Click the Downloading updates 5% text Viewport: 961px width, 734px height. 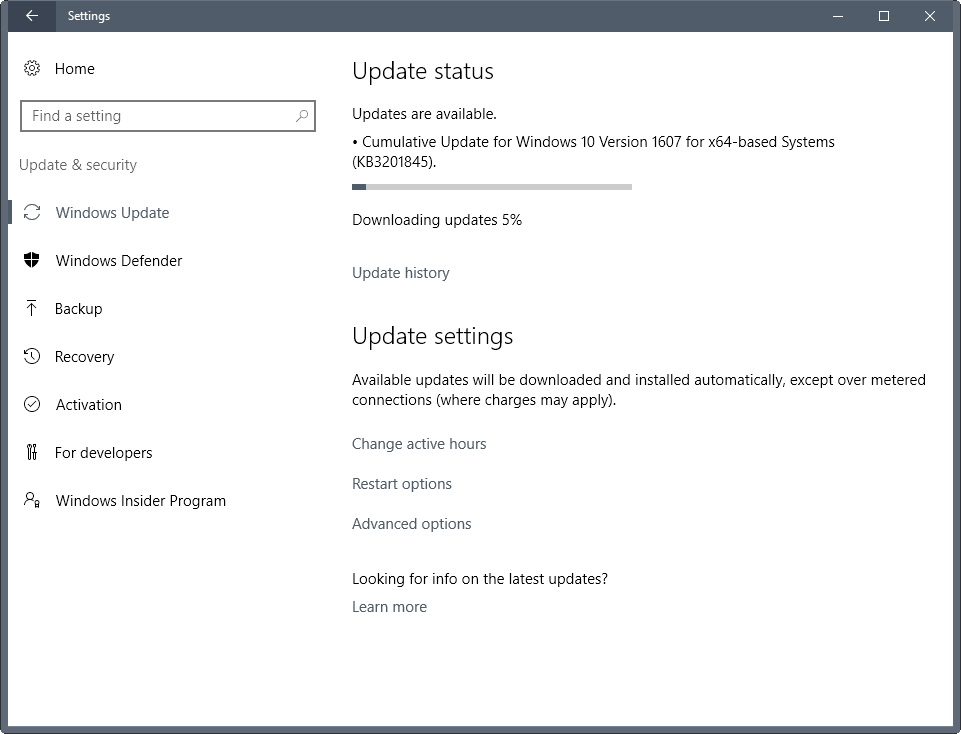437,220
